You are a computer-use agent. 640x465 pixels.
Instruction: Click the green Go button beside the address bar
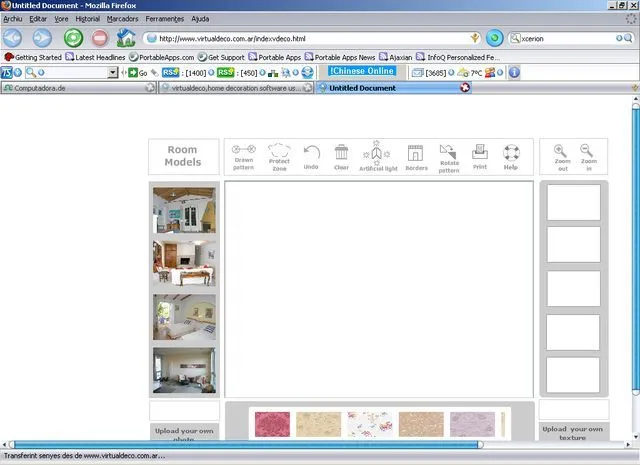(x=494, y=38)
